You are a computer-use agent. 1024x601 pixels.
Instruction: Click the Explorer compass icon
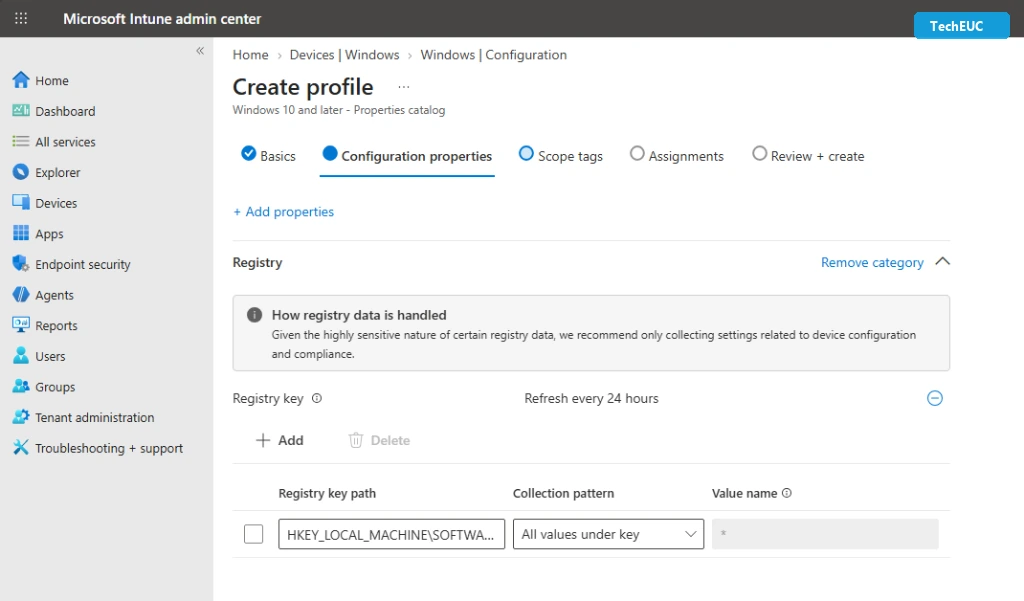[21, 172]
